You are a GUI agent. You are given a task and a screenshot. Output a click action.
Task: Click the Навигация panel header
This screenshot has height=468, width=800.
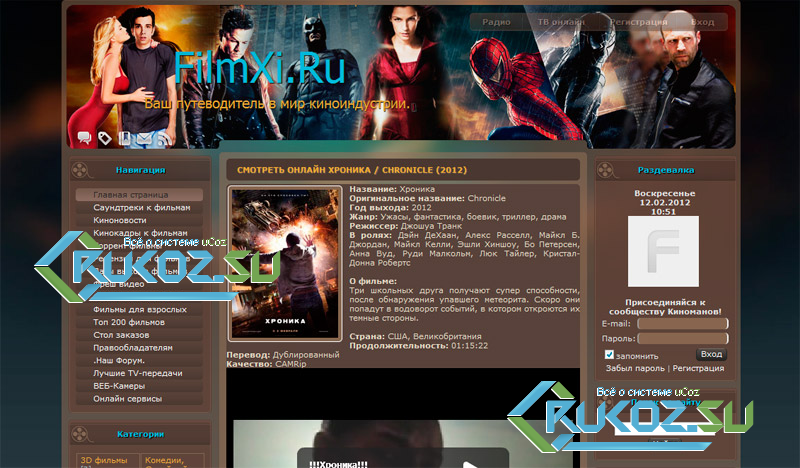[140, 170]
